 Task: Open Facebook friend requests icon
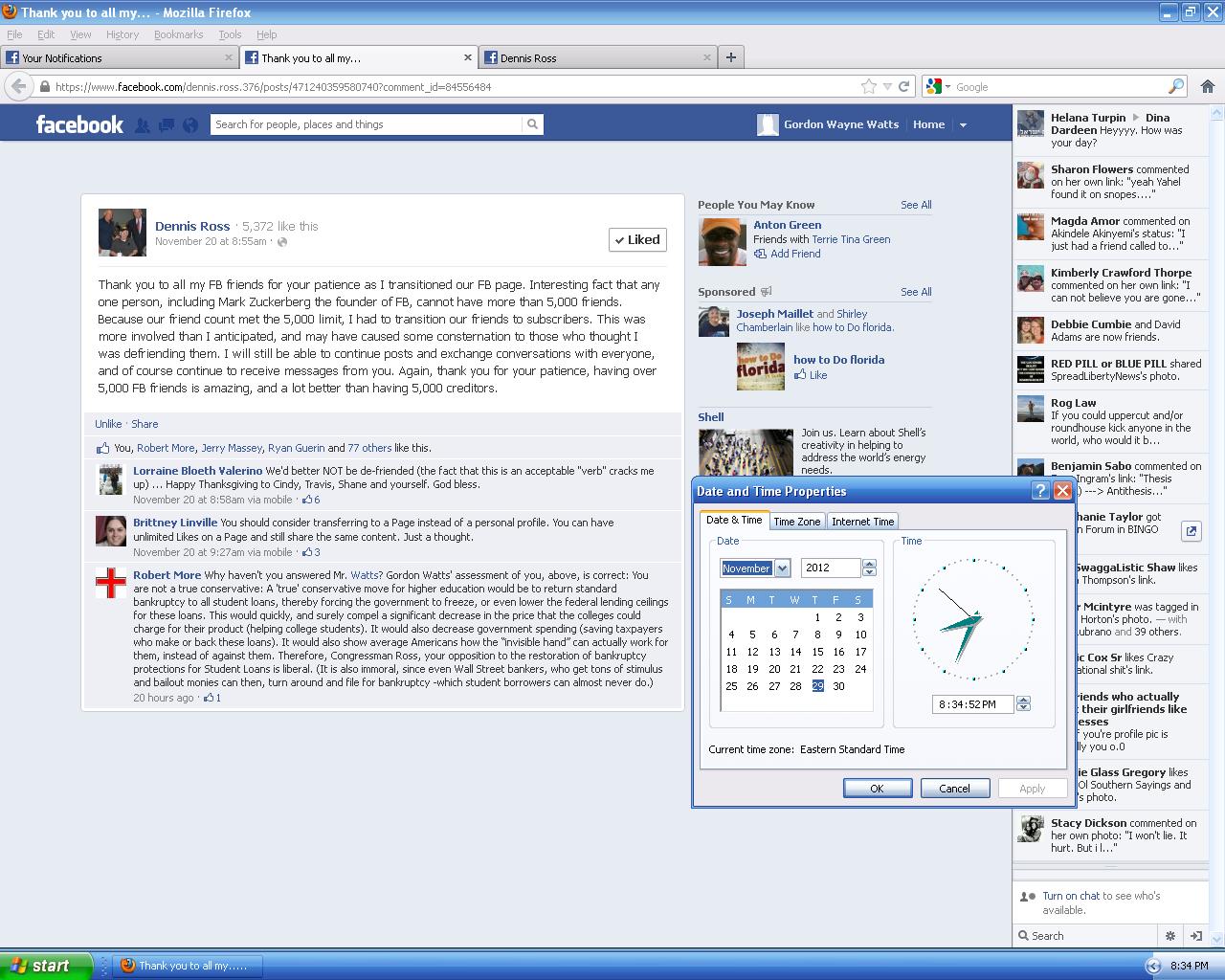(143, 124)
